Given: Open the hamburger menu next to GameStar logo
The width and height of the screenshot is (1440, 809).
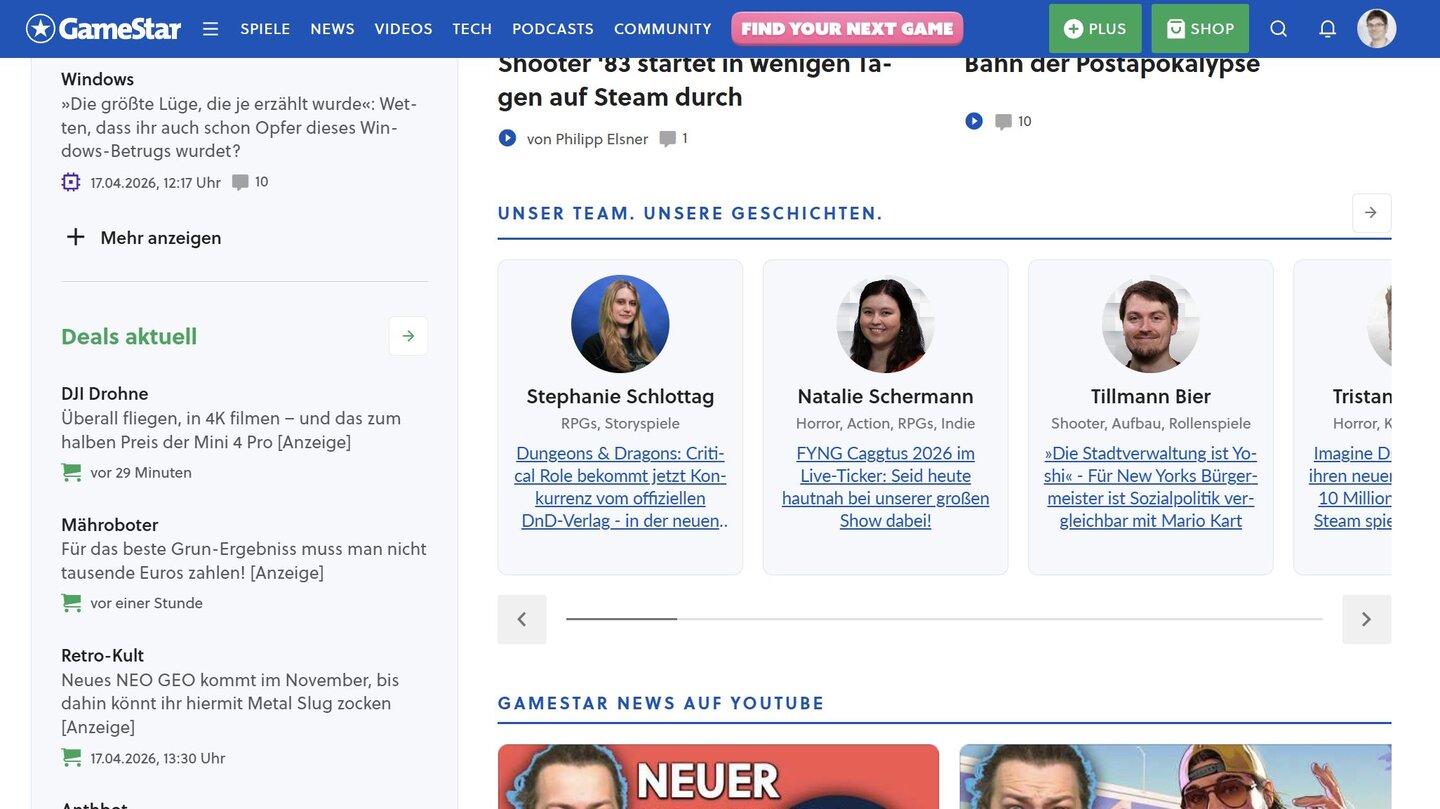Looking at the screenshot, I should pyautogui.click(x=210, y=29).
